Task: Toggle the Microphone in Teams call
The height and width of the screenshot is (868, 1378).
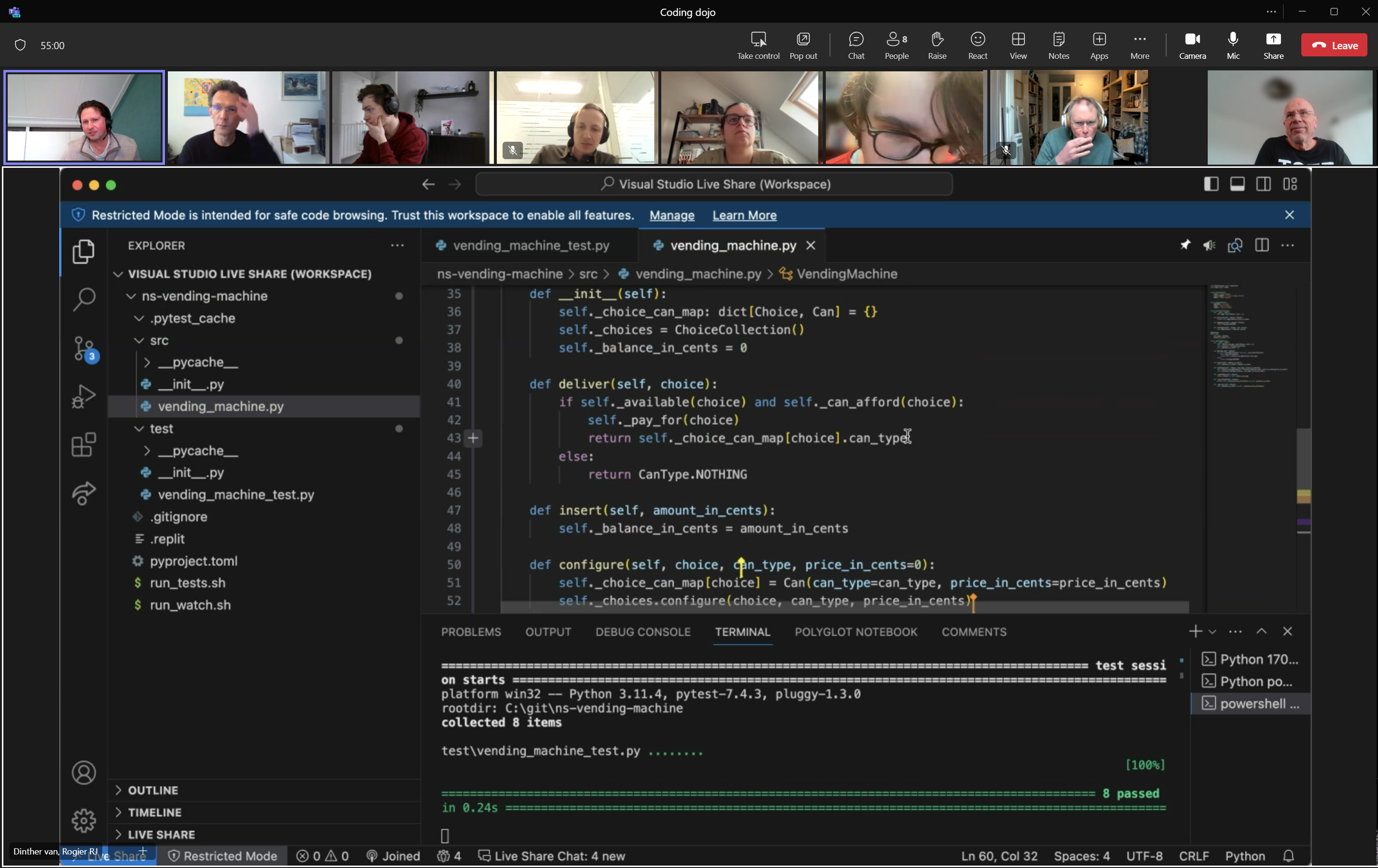Action: (x=1233, y=45)
